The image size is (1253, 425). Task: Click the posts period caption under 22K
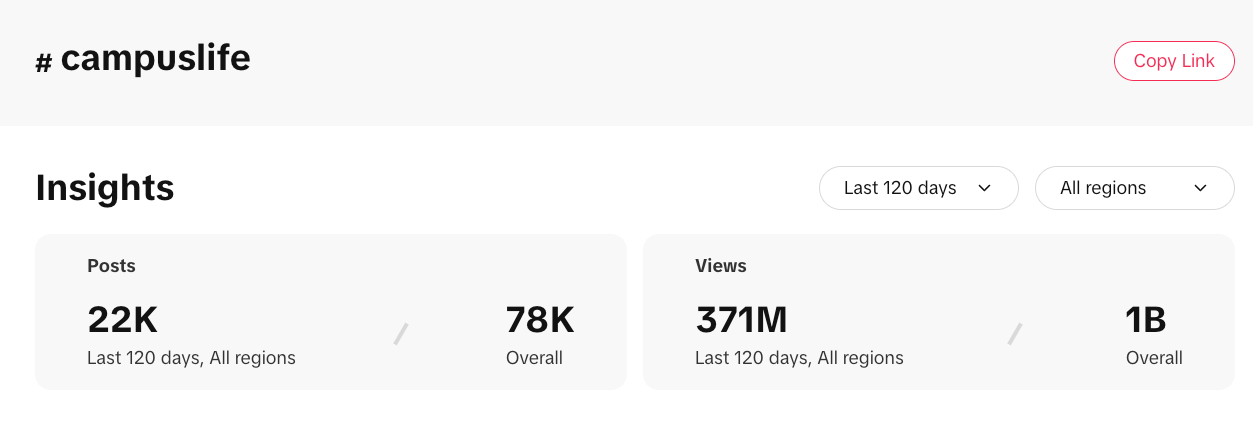(x=191, y=358)
